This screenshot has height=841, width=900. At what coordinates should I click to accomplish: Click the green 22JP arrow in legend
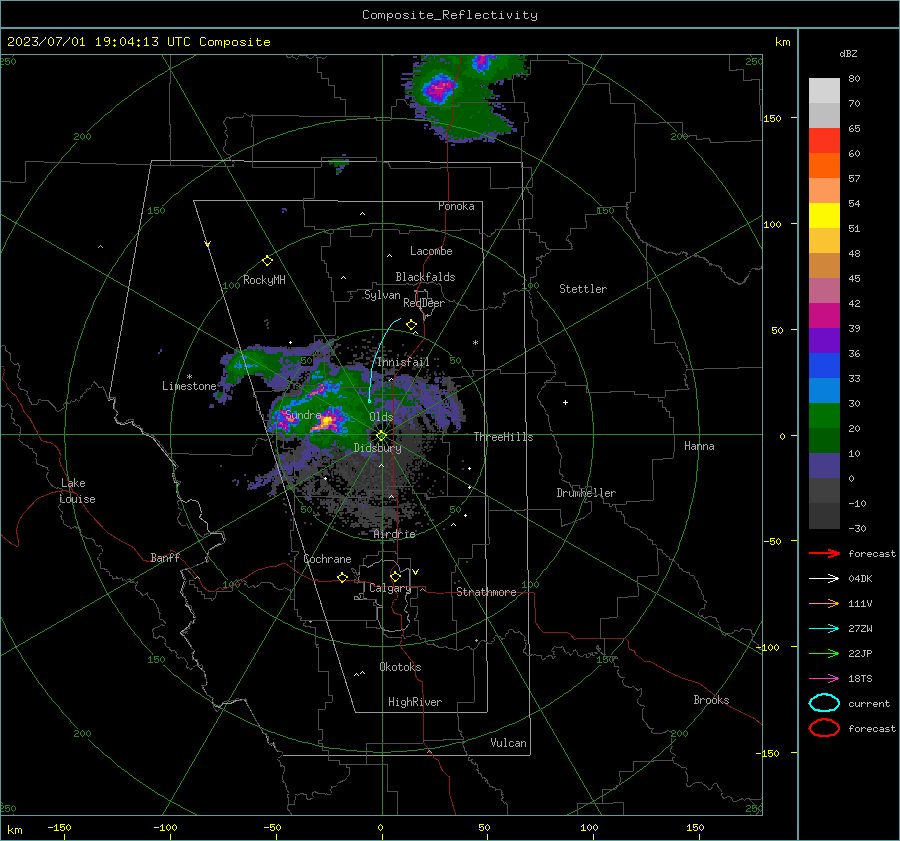(824, 653)
